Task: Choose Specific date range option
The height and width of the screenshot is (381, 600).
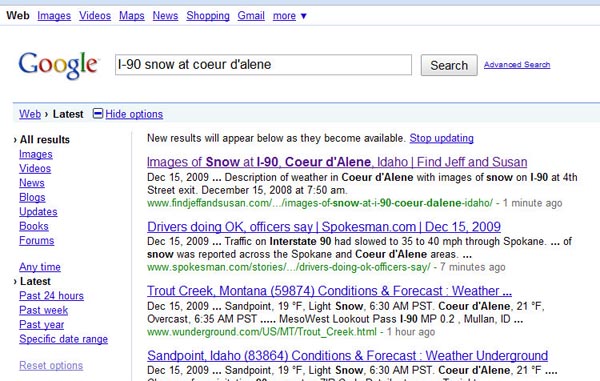Action: coord(64,339)
